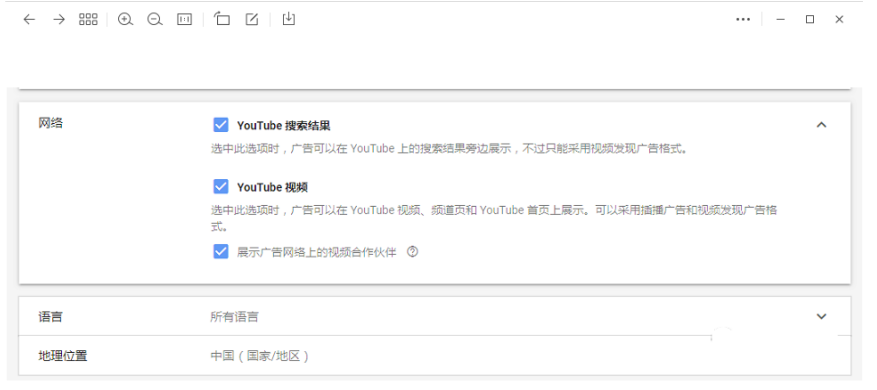Uncheck YouTube 搜索结果 checkbox
The height and width of the screenshot is (390, 877).
point(221,125)
